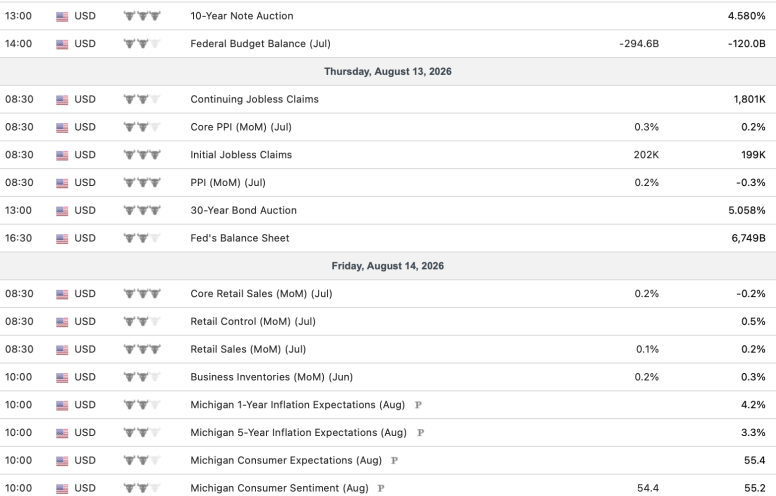
Task: Select the Friday, August 14, 2026 date header
Action: (x=388, y=266)
